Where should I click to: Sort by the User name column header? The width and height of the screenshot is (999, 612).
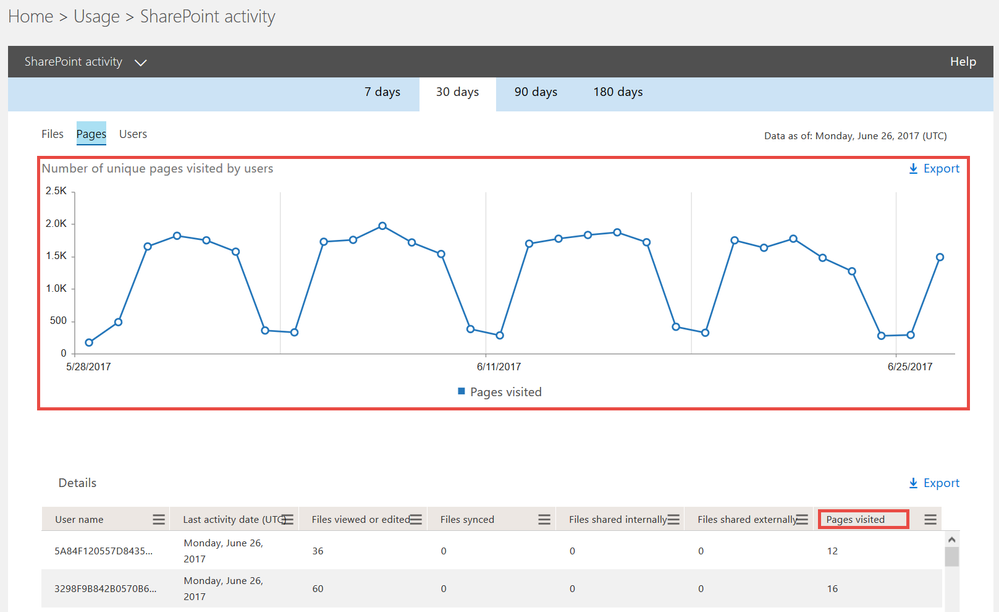tap(79, 520)
